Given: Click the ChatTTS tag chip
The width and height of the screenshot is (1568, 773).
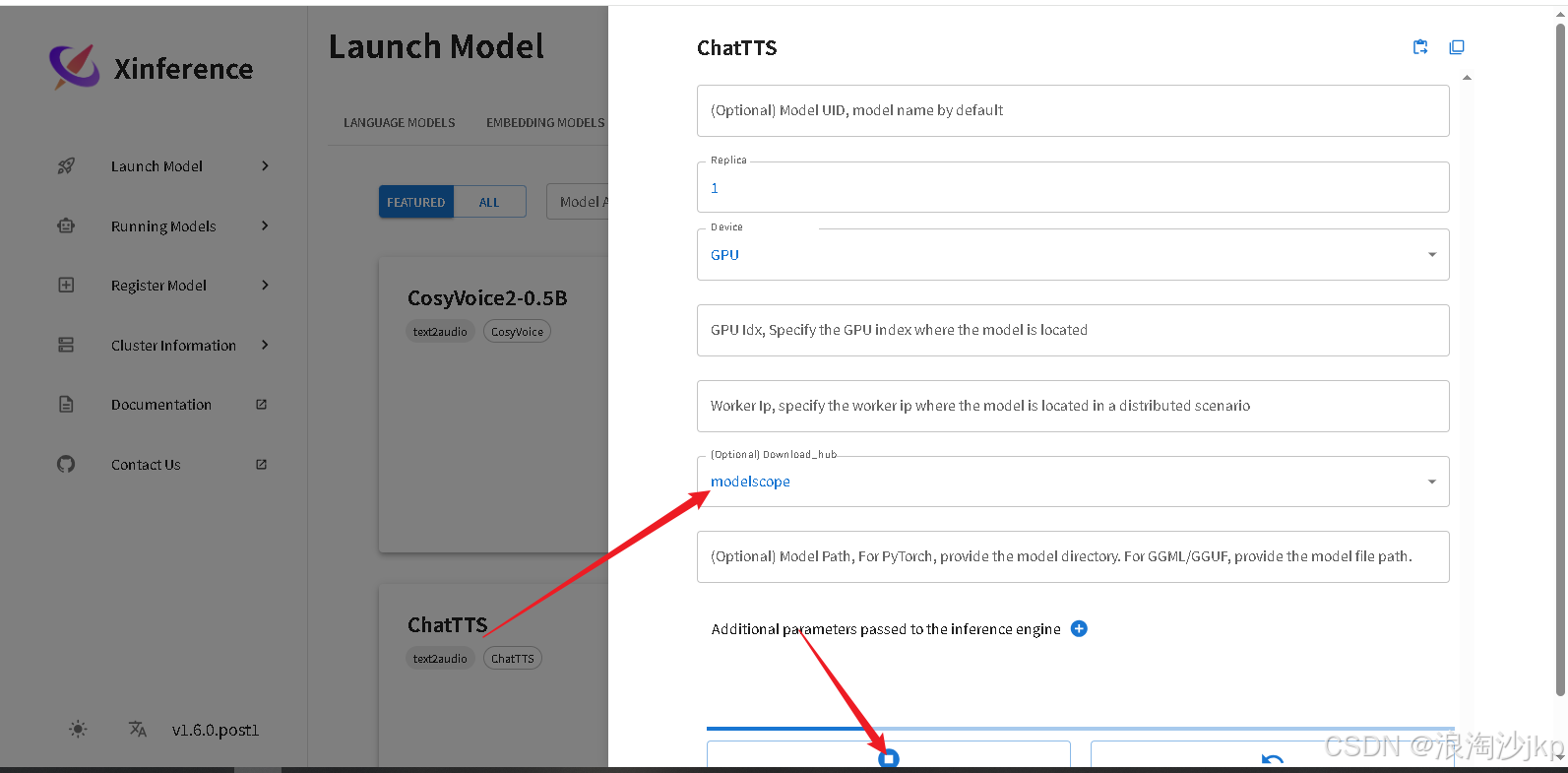Looking at the screenshot, I should tap(513, 659).
